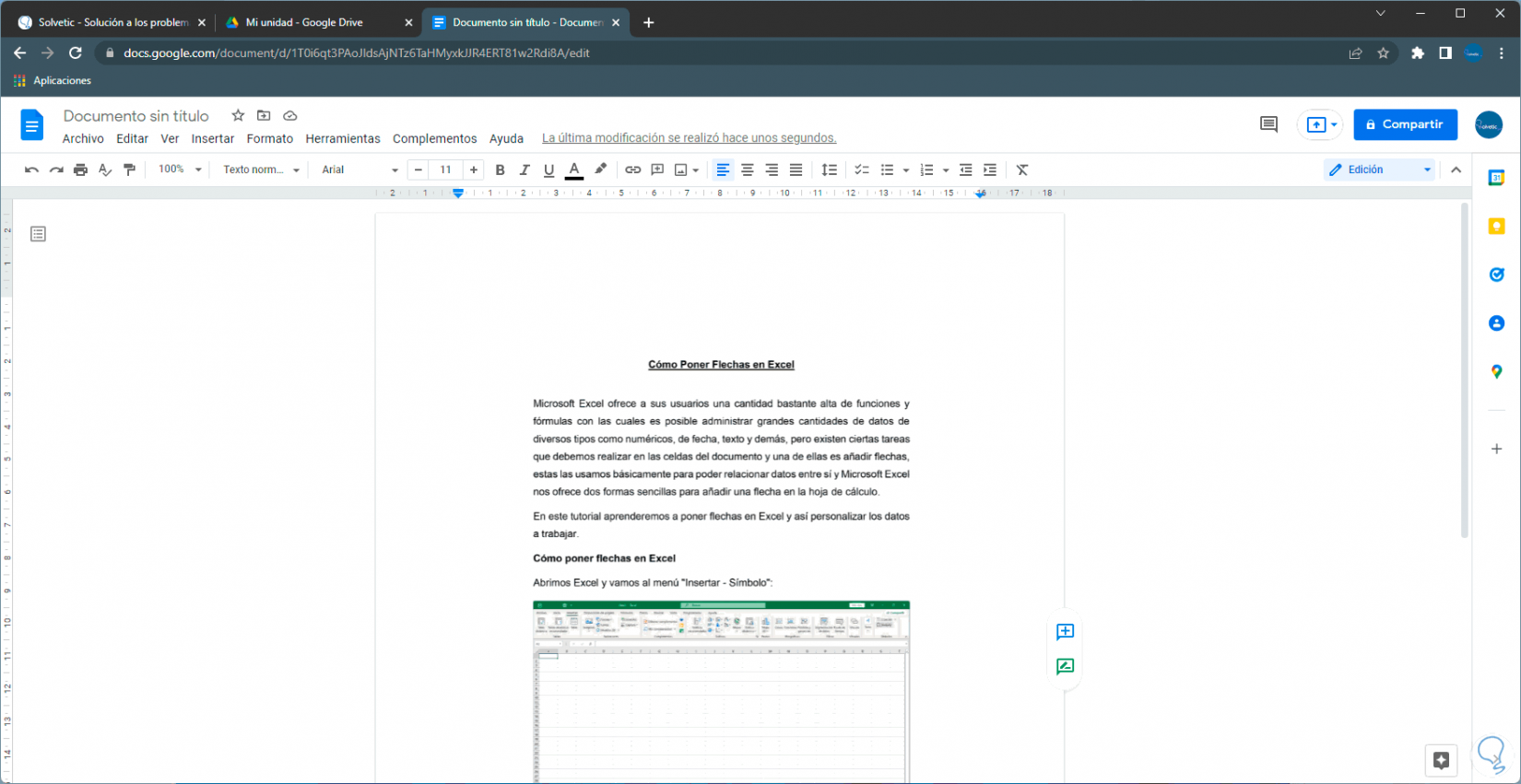Open the text style dropdown

pos(262,170)
